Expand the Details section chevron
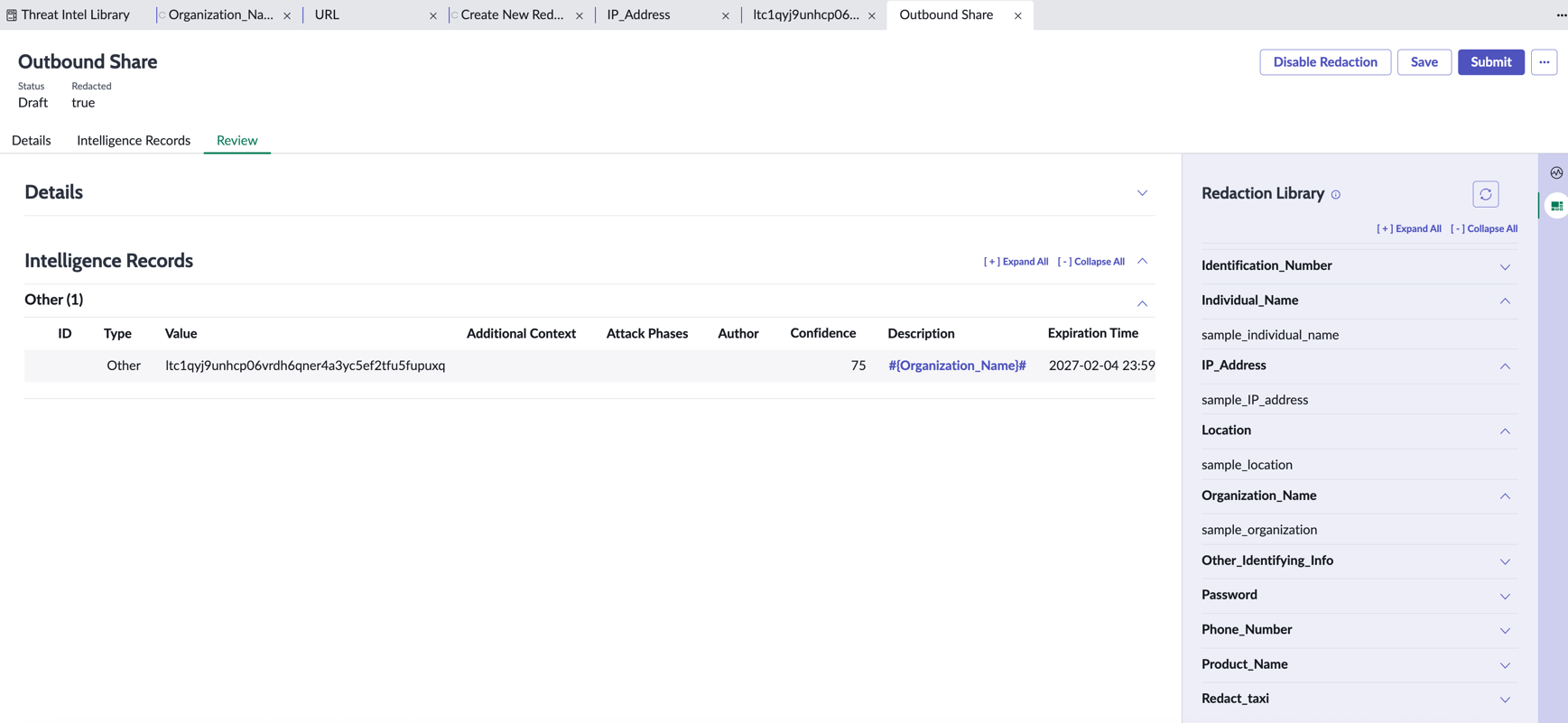1568x723 pixels. pyautogui.click(x=1142, y=193)
